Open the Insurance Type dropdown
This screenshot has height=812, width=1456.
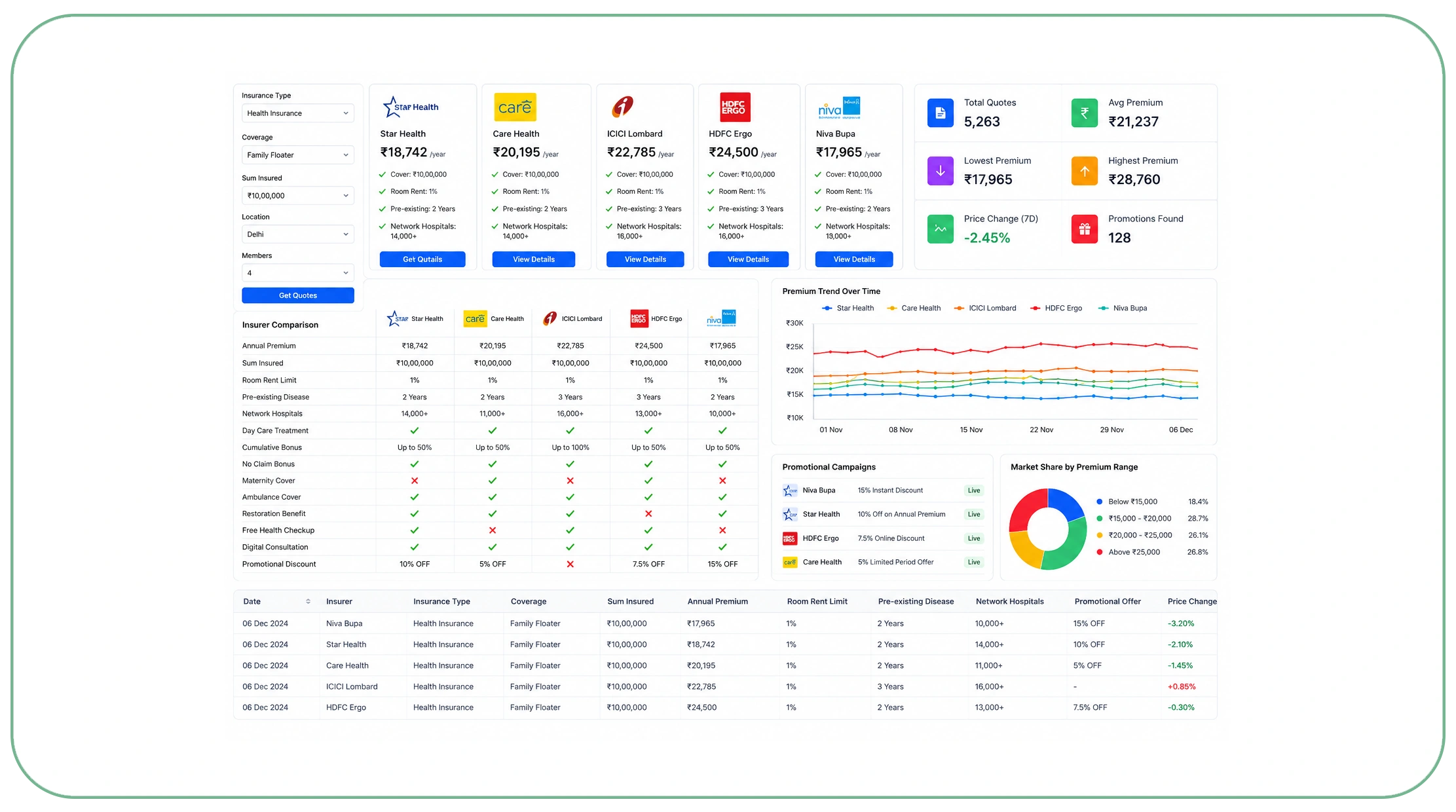(298, 113)
